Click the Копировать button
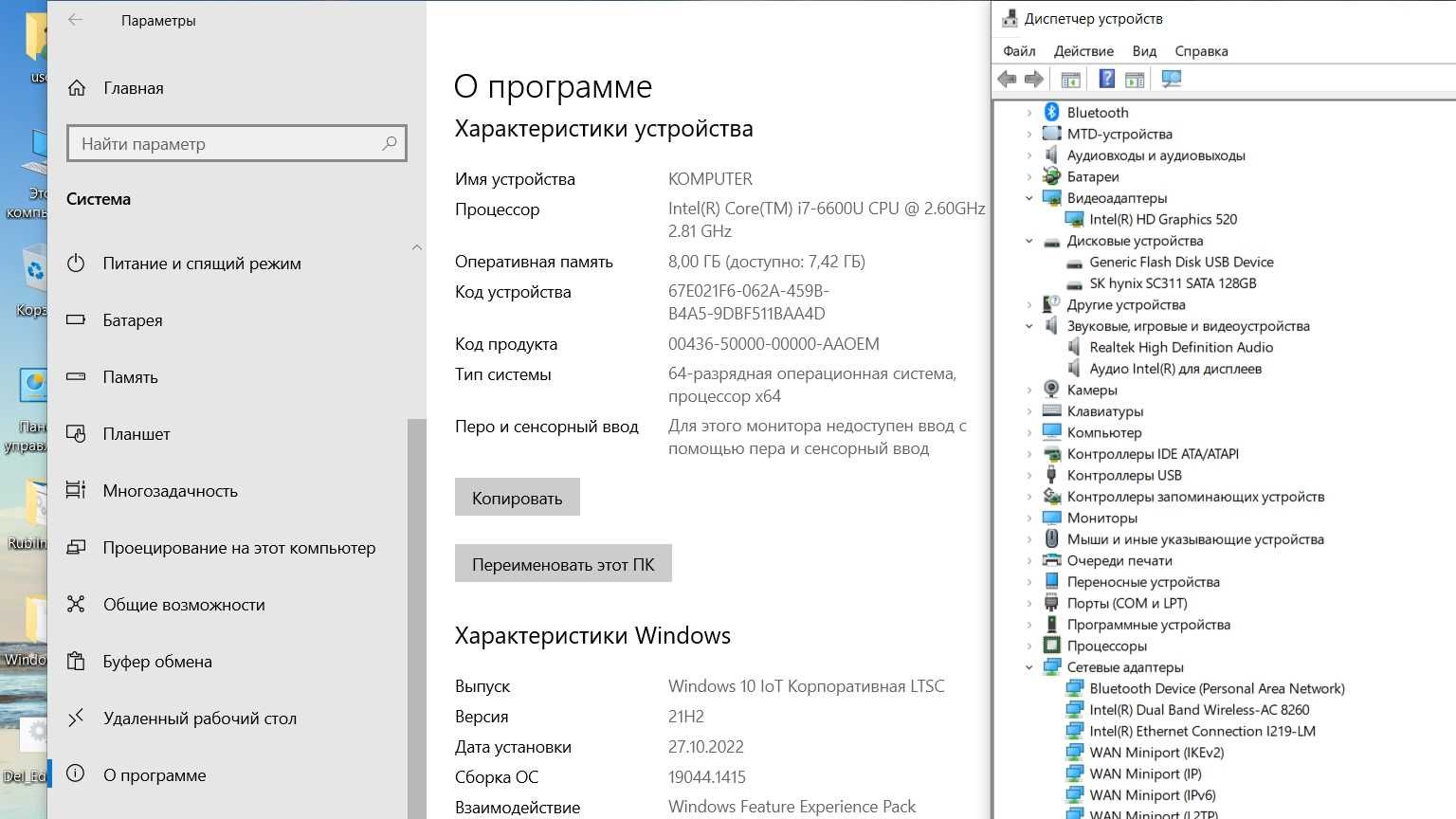The width and height of the screenshot is (1456, 819). pyautogui.click(x=518, y=498)
